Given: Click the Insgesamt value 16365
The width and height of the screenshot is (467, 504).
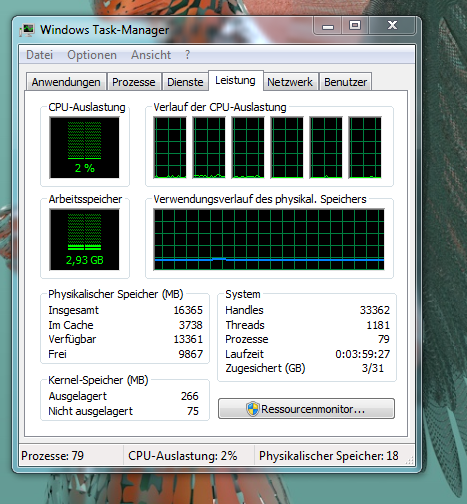Looking at the screenshot, I should pyautogui.click(x=188, y=310).
